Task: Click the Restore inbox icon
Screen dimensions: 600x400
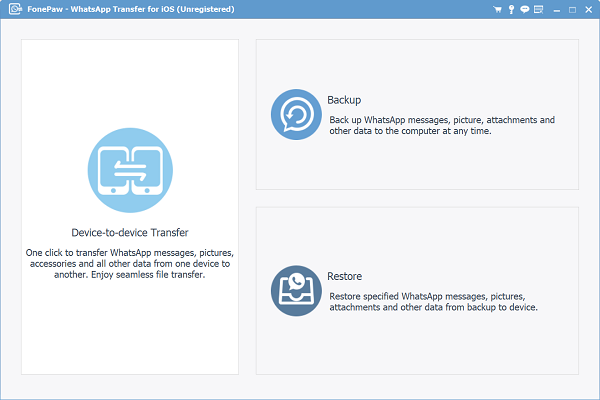Action: coord(296,291)
